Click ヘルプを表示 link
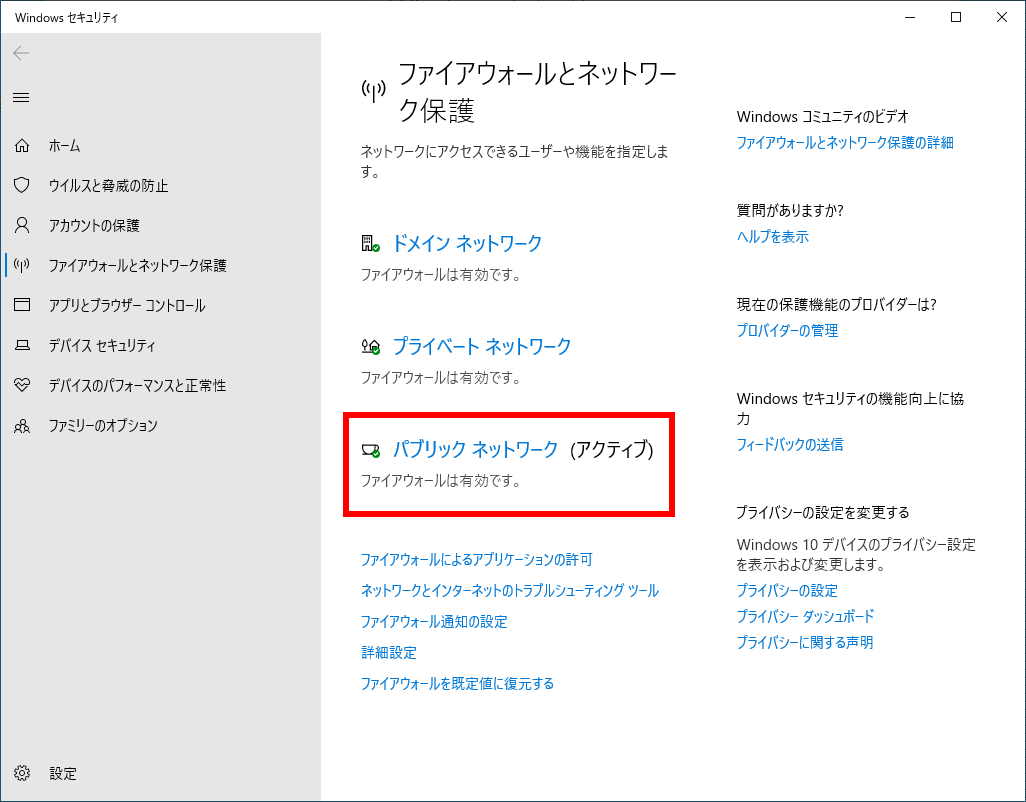 click(773, 237)
